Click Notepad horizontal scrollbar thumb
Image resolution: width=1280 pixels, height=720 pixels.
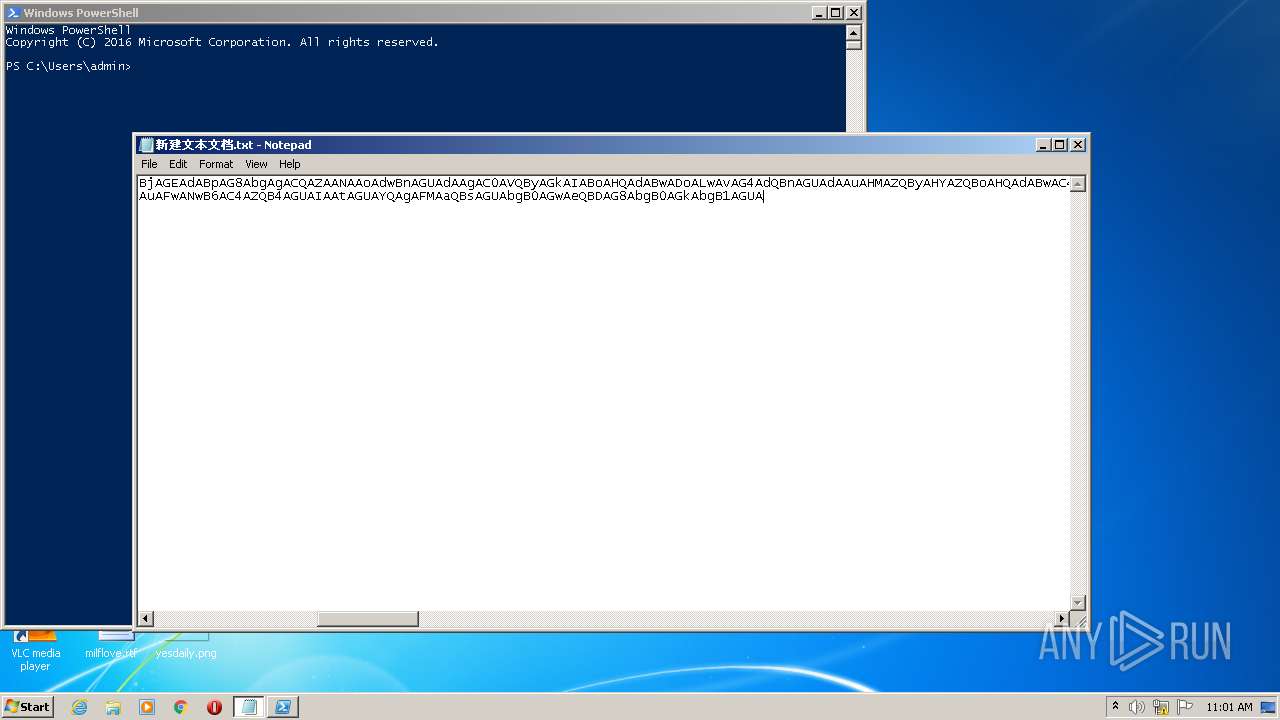point(368,619)
